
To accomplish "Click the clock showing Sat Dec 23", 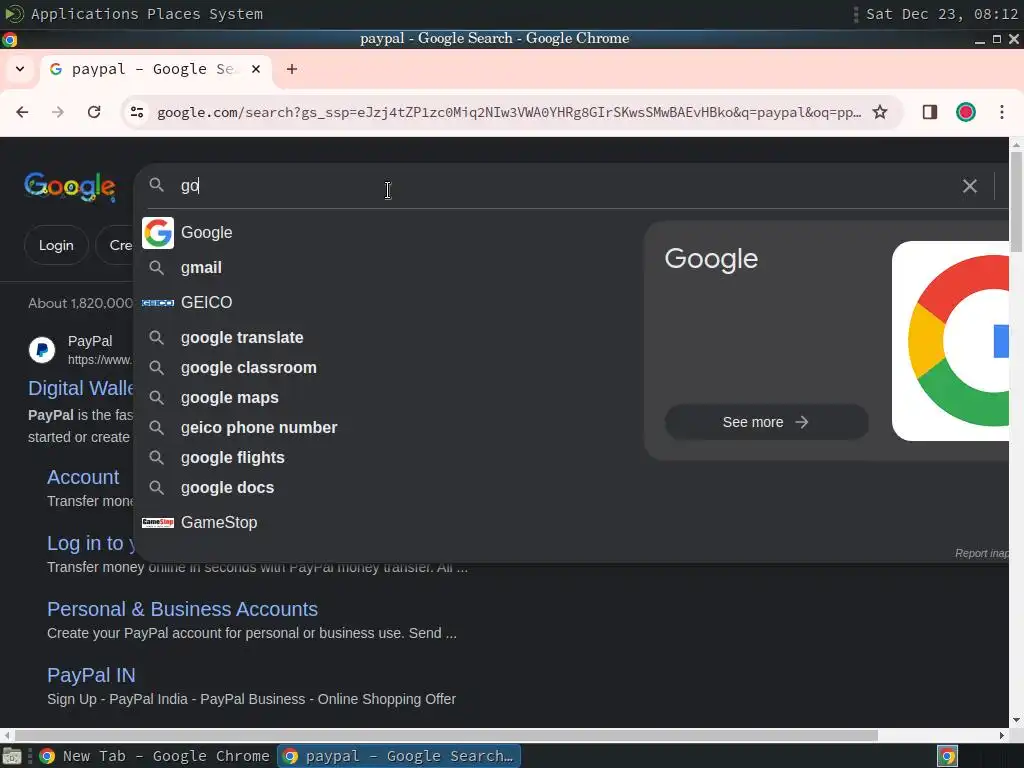I will click(x=942, y=14).
